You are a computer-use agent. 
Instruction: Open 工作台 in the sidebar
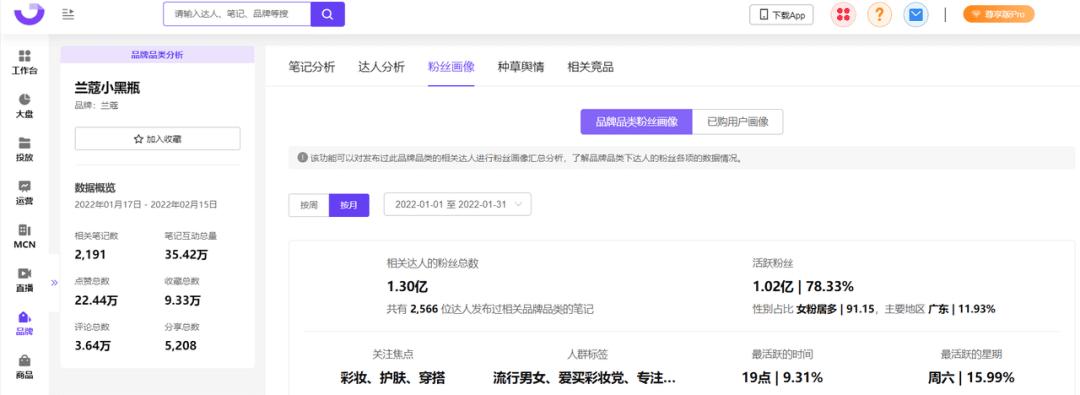pyautogui.click(x=24, y=62)
